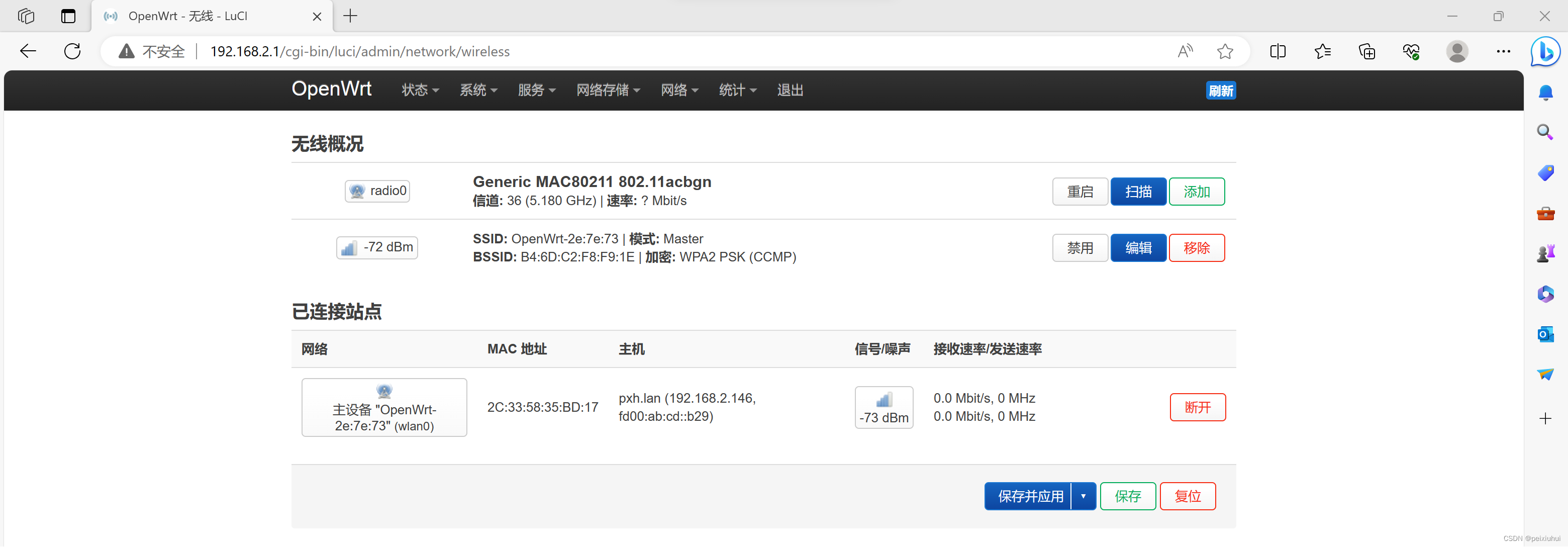Expand the 保存并应用 dropdown arrow
Image resolution: width=1568 pixels, height=547 pixels.
1084,496
